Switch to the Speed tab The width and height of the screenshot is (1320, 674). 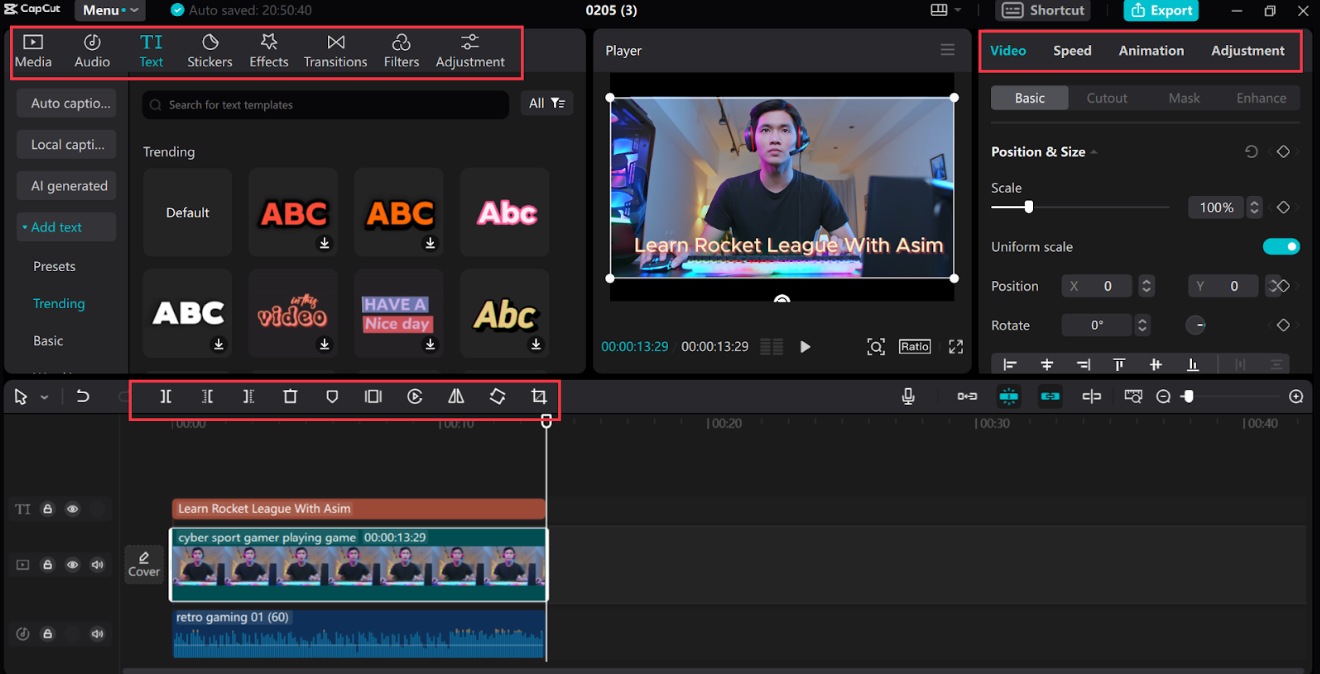[x=1072, y=50]
